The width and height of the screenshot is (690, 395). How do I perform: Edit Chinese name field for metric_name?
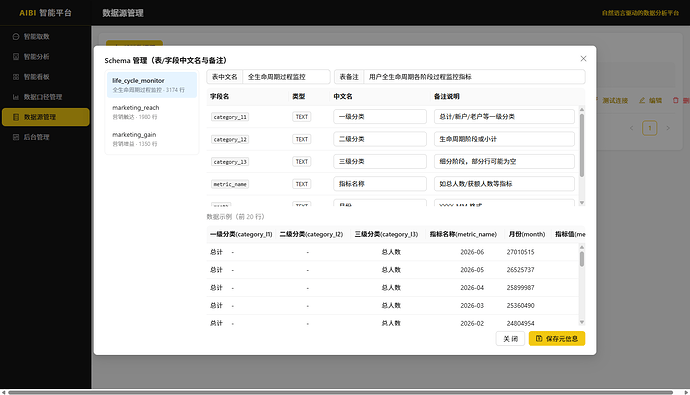point(380,184)
